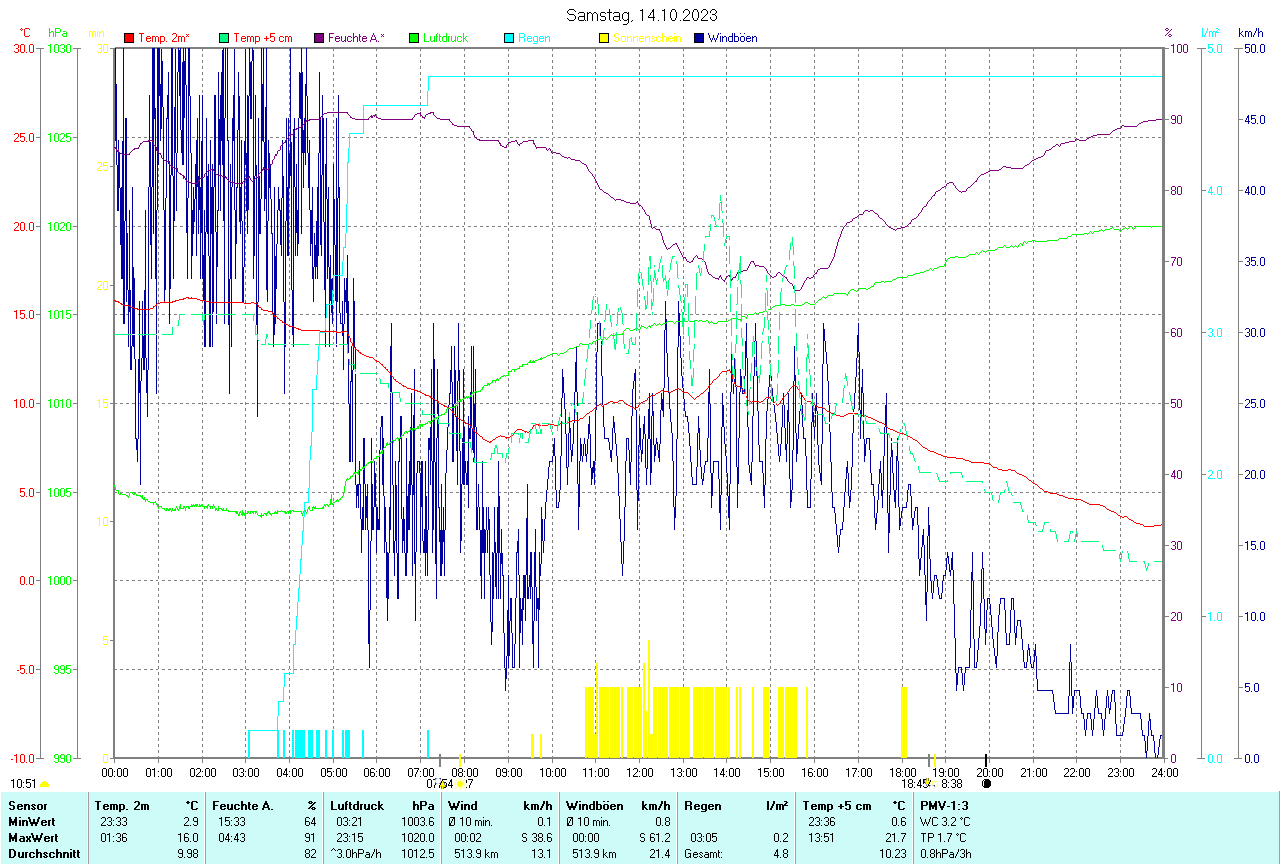The image size is (1280, 864).
Task: Click the green Luftdruck legend swatch
Action: pos(414,38)
